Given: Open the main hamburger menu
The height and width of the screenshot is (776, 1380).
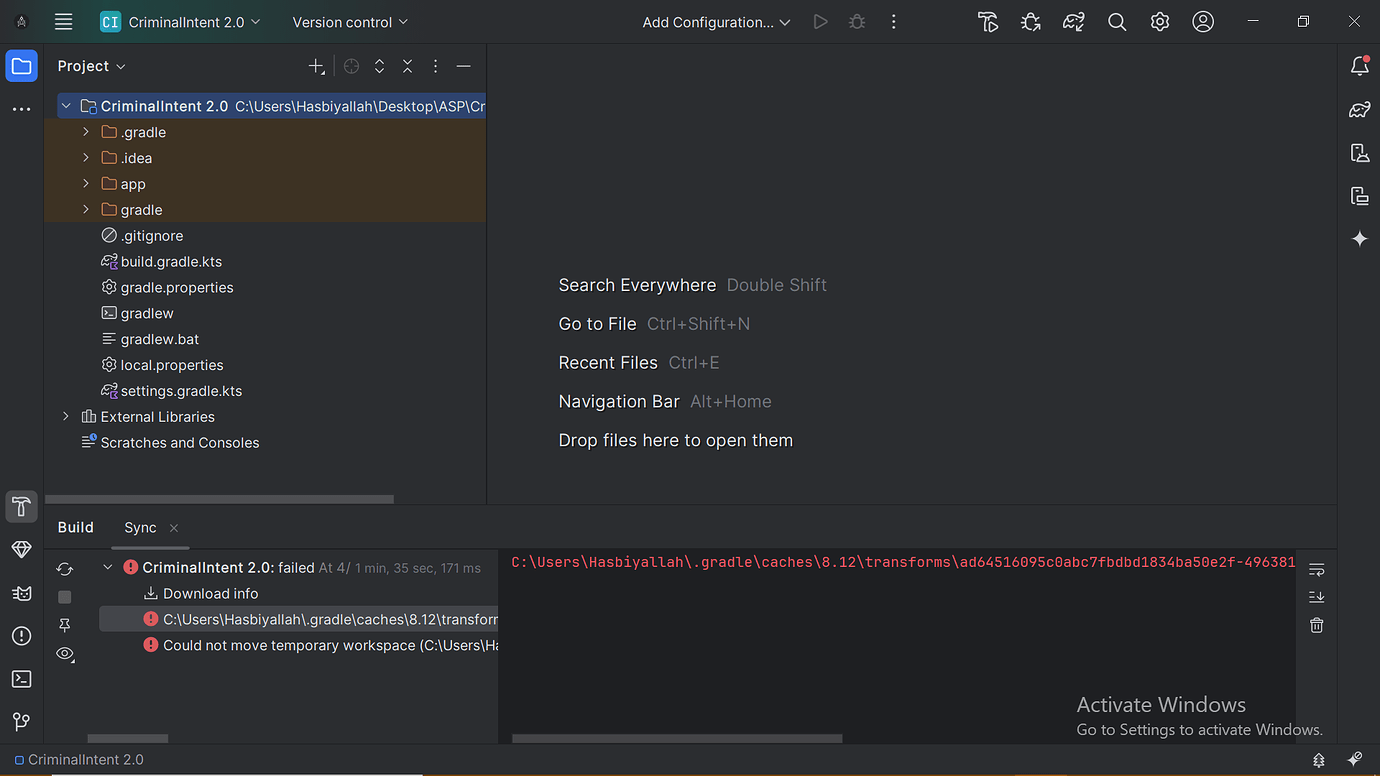Looking at the screenshot, I should point(63,21).
